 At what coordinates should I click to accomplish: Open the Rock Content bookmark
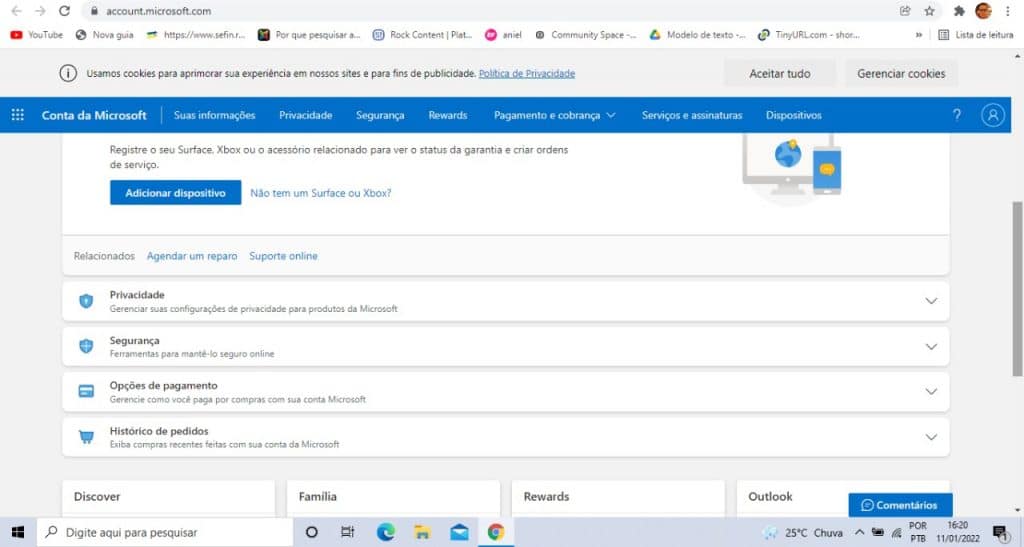(423, 35)
